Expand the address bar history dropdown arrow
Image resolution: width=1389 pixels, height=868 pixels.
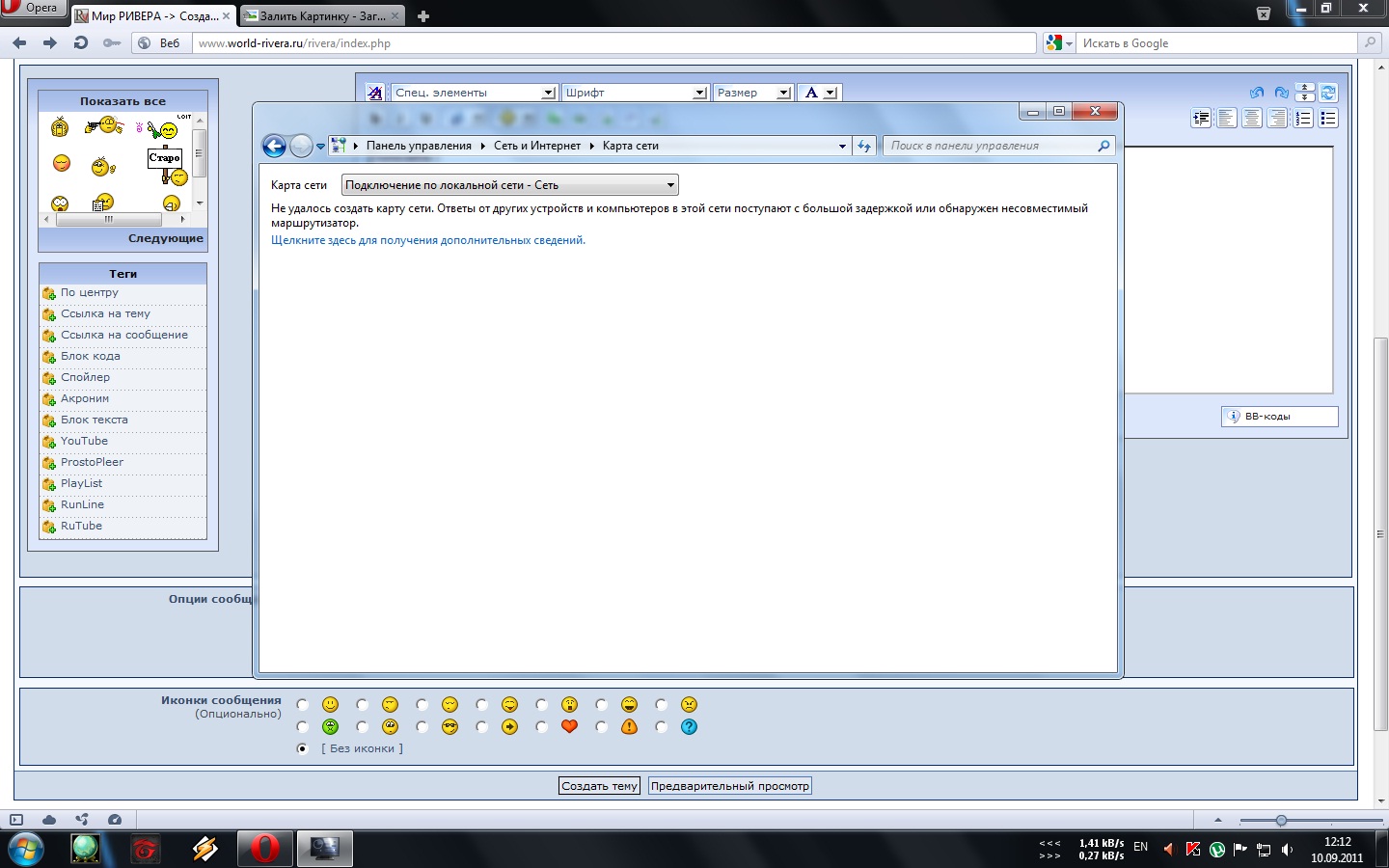842,146
